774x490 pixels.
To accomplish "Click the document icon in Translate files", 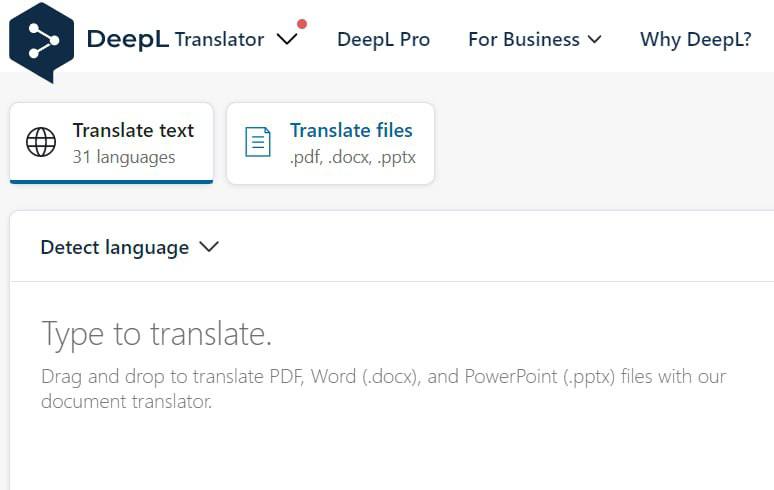I will pyautogui.click(x=258, y=142).
